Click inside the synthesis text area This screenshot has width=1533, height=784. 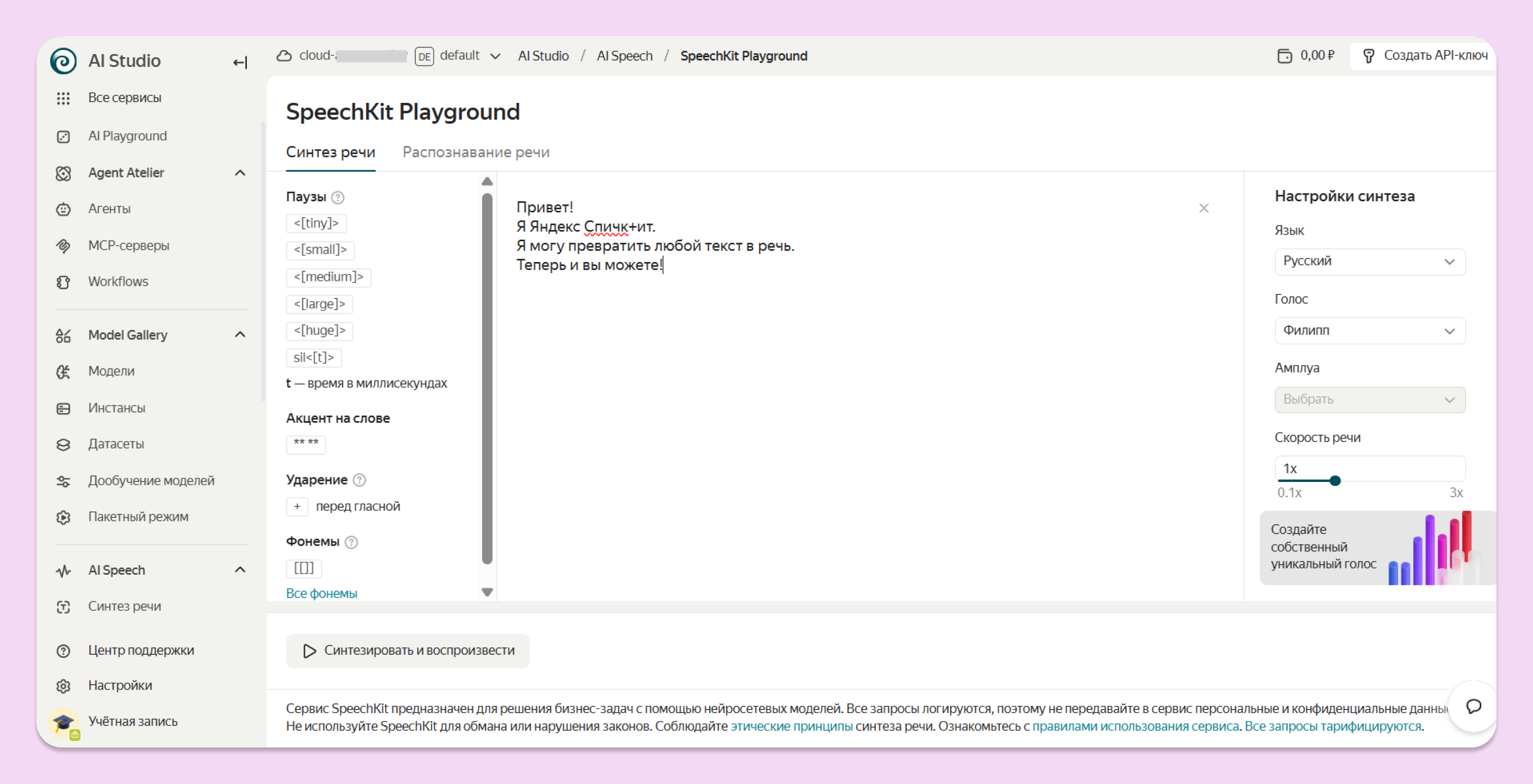(869, 386)
